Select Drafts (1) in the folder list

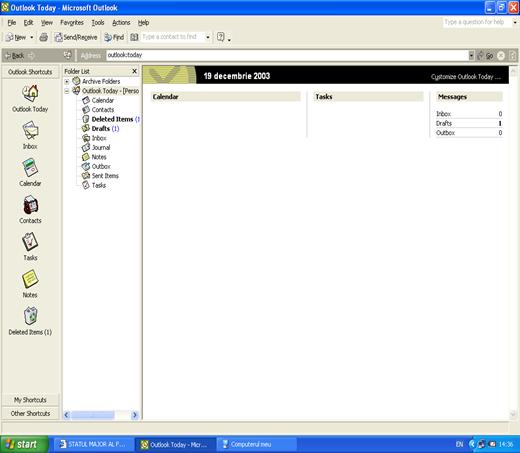pos(105,128)
